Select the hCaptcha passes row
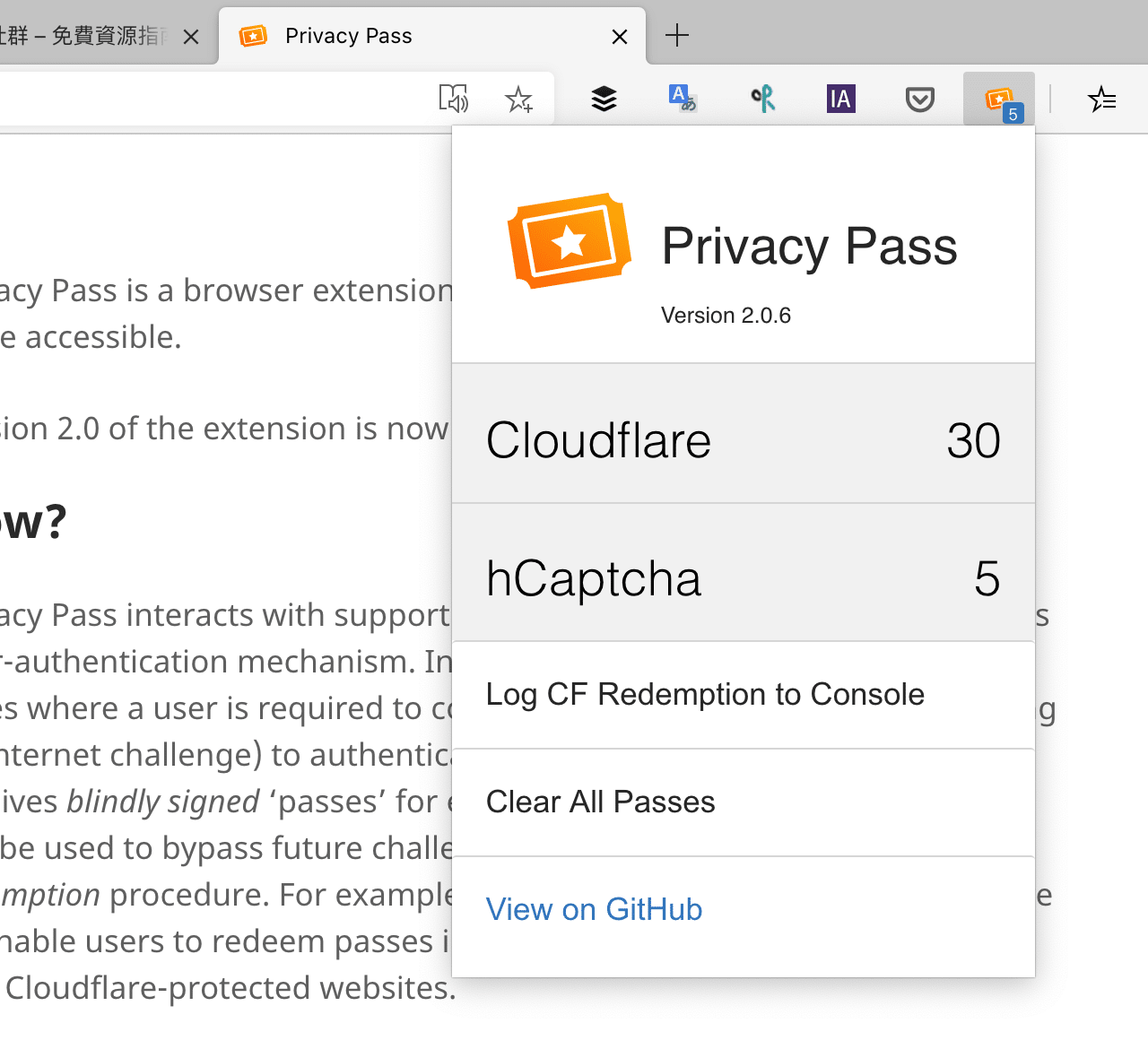The image size is (1148, 1058). [x=743, y=578]
